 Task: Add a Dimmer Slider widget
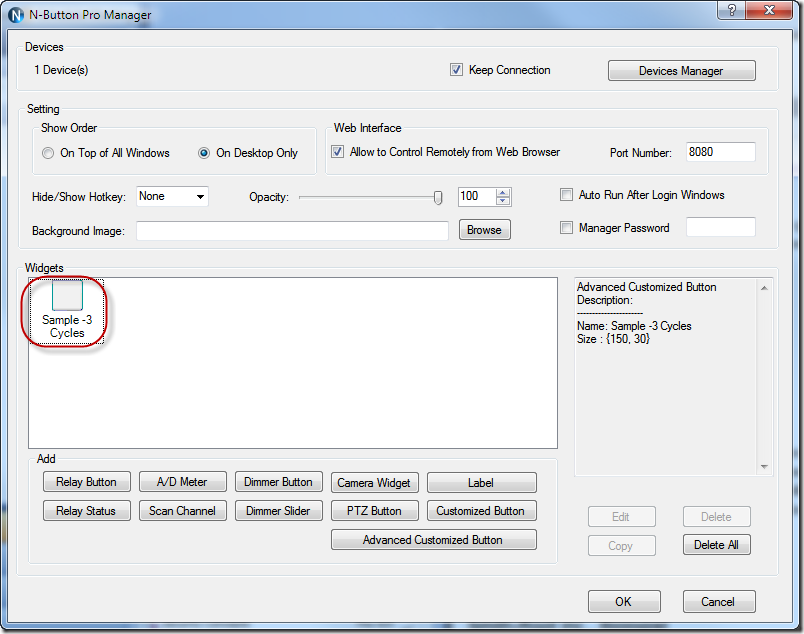278,511
